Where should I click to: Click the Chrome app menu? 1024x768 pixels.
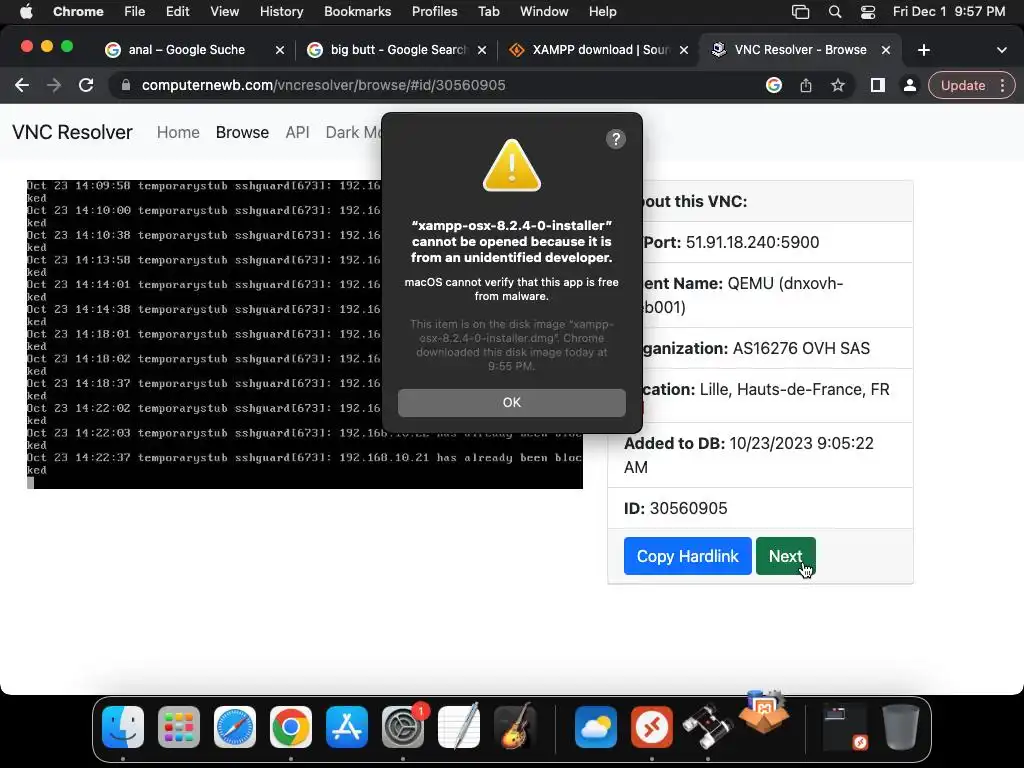pyautogui.click(x=78, y=11)
